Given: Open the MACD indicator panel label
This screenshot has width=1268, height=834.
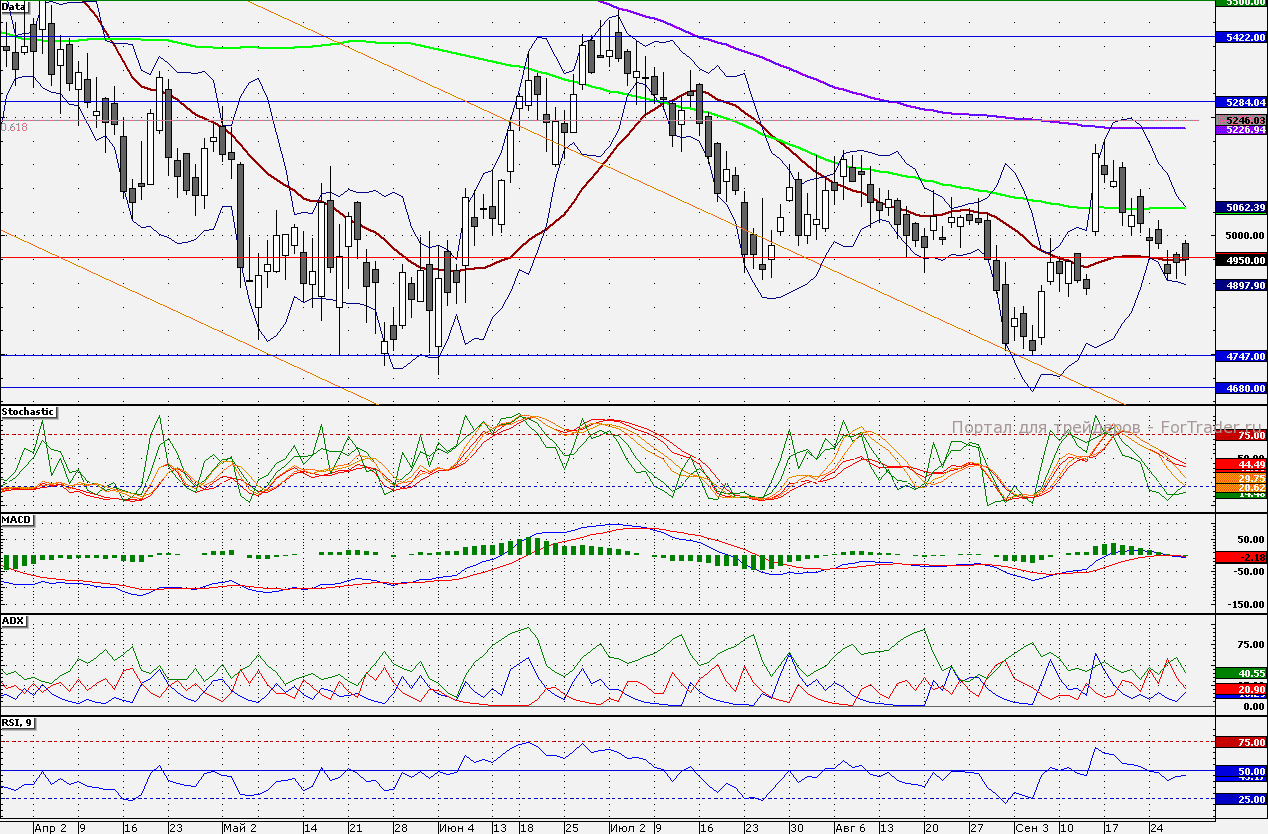Looking at the screenshot, I should [x=17, y=521].
